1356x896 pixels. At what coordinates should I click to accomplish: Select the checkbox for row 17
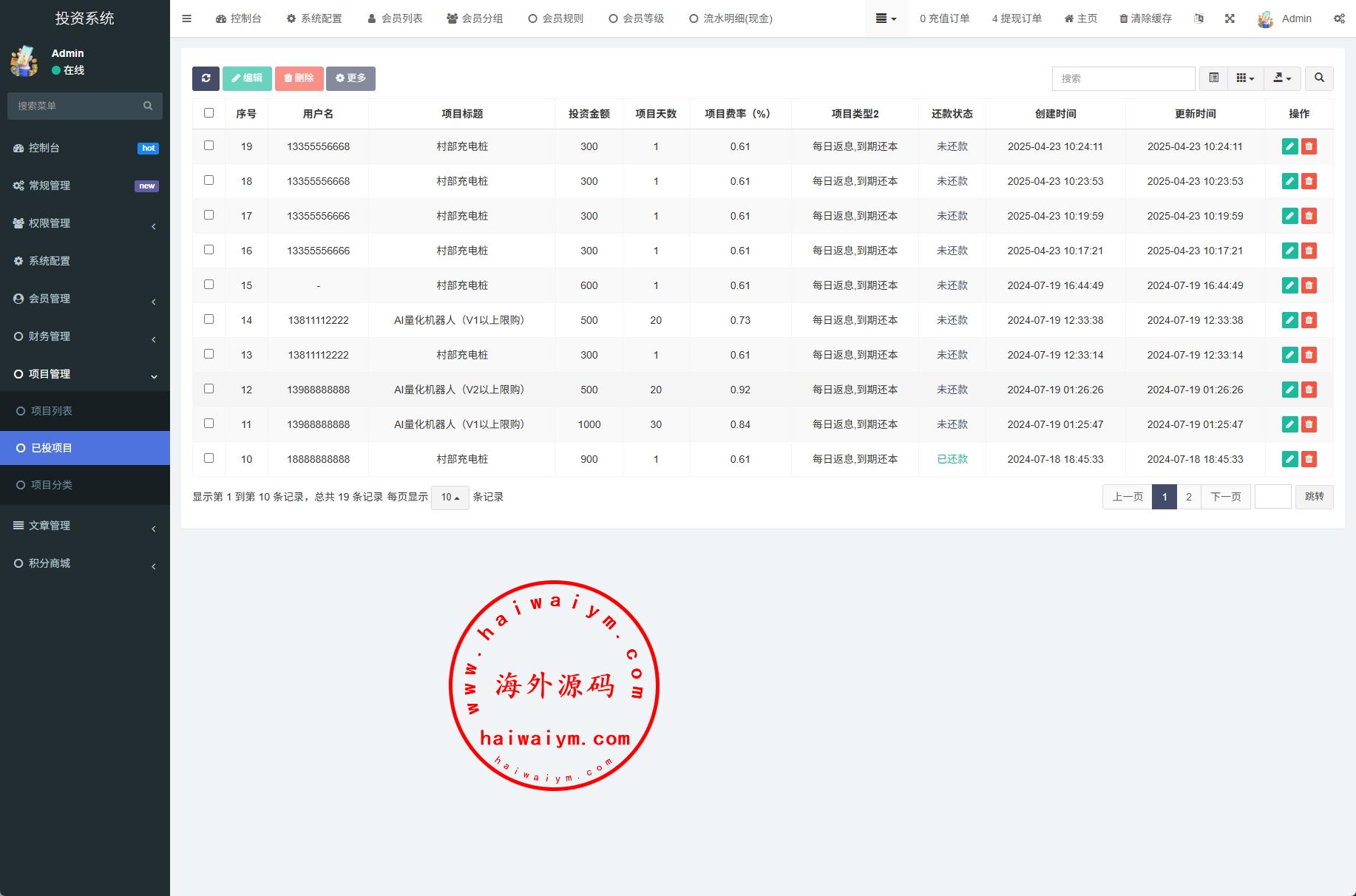click(x=209, y=215)
